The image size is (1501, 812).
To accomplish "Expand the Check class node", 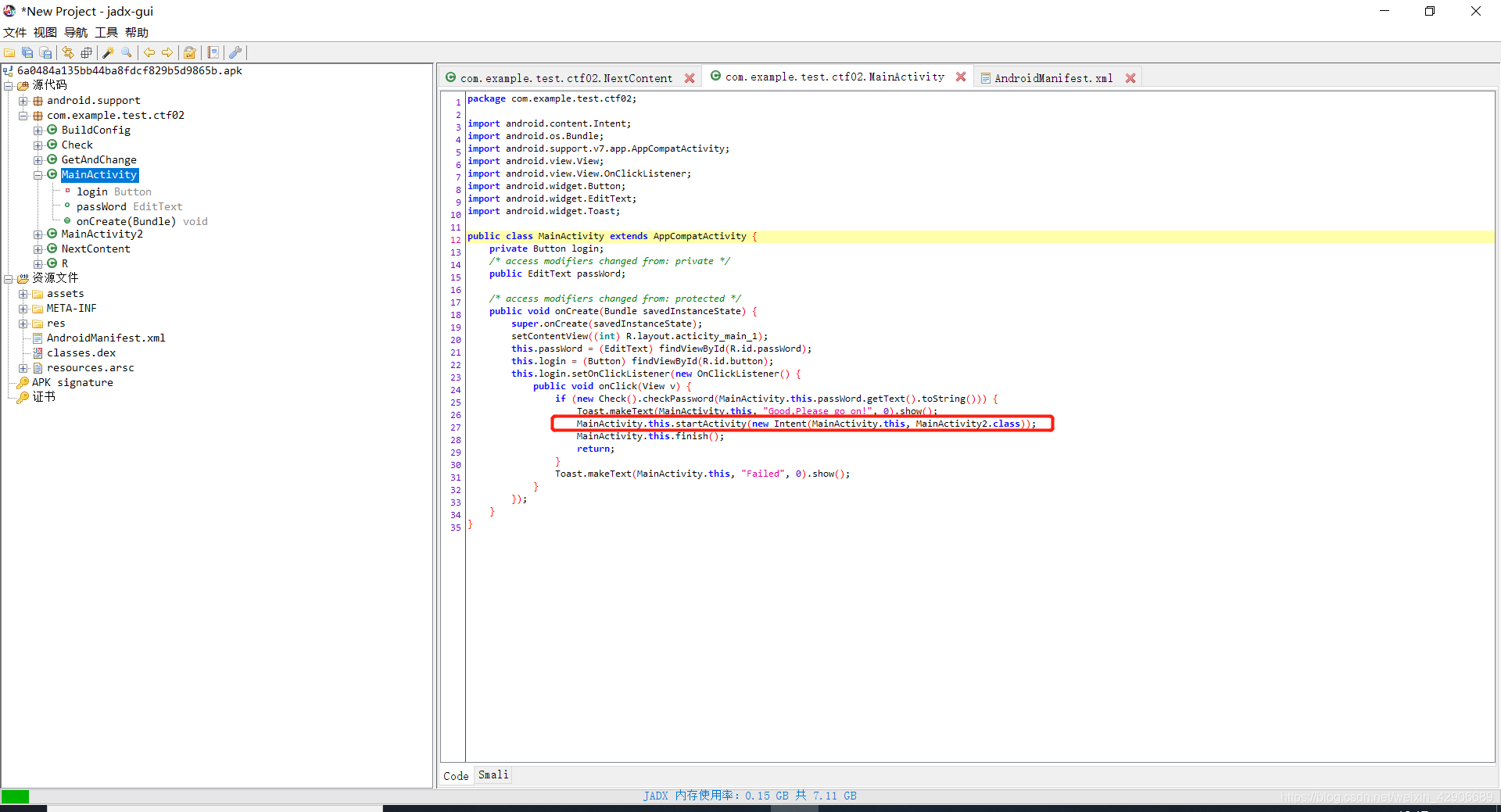I will coord(38,145).
